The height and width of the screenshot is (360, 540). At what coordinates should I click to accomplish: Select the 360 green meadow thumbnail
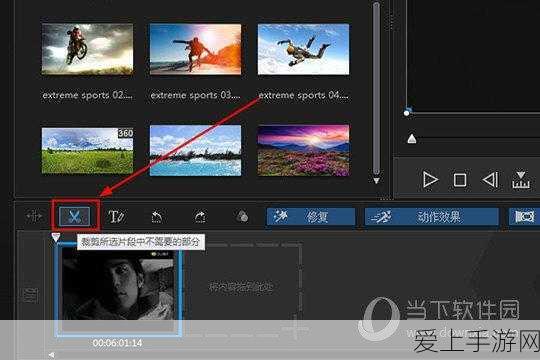(87, 151)
